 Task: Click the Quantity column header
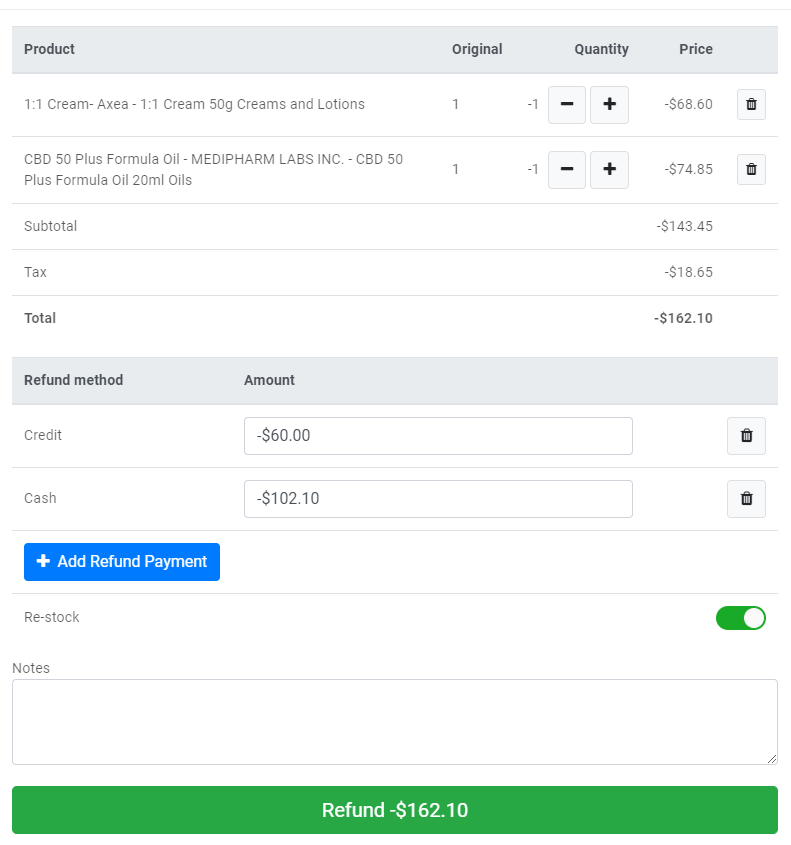pos(601,49)
